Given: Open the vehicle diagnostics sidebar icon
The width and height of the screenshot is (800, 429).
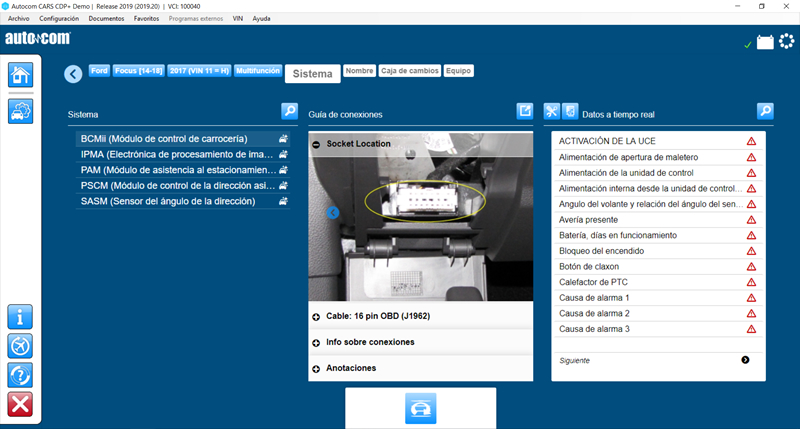Looking at the screenshot, I should 20,111.
